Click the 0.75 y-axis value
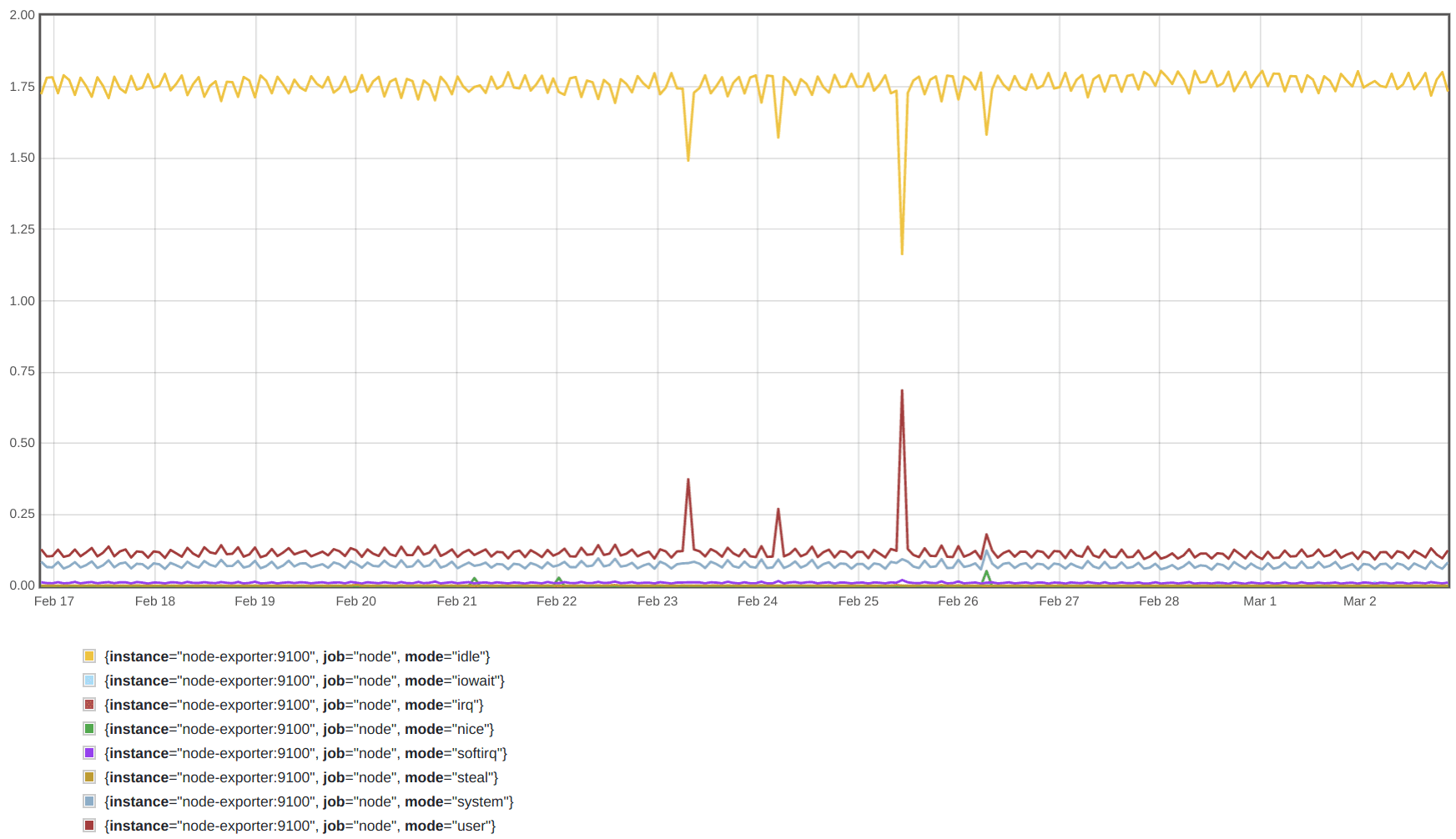 click(x=23, y=371)
